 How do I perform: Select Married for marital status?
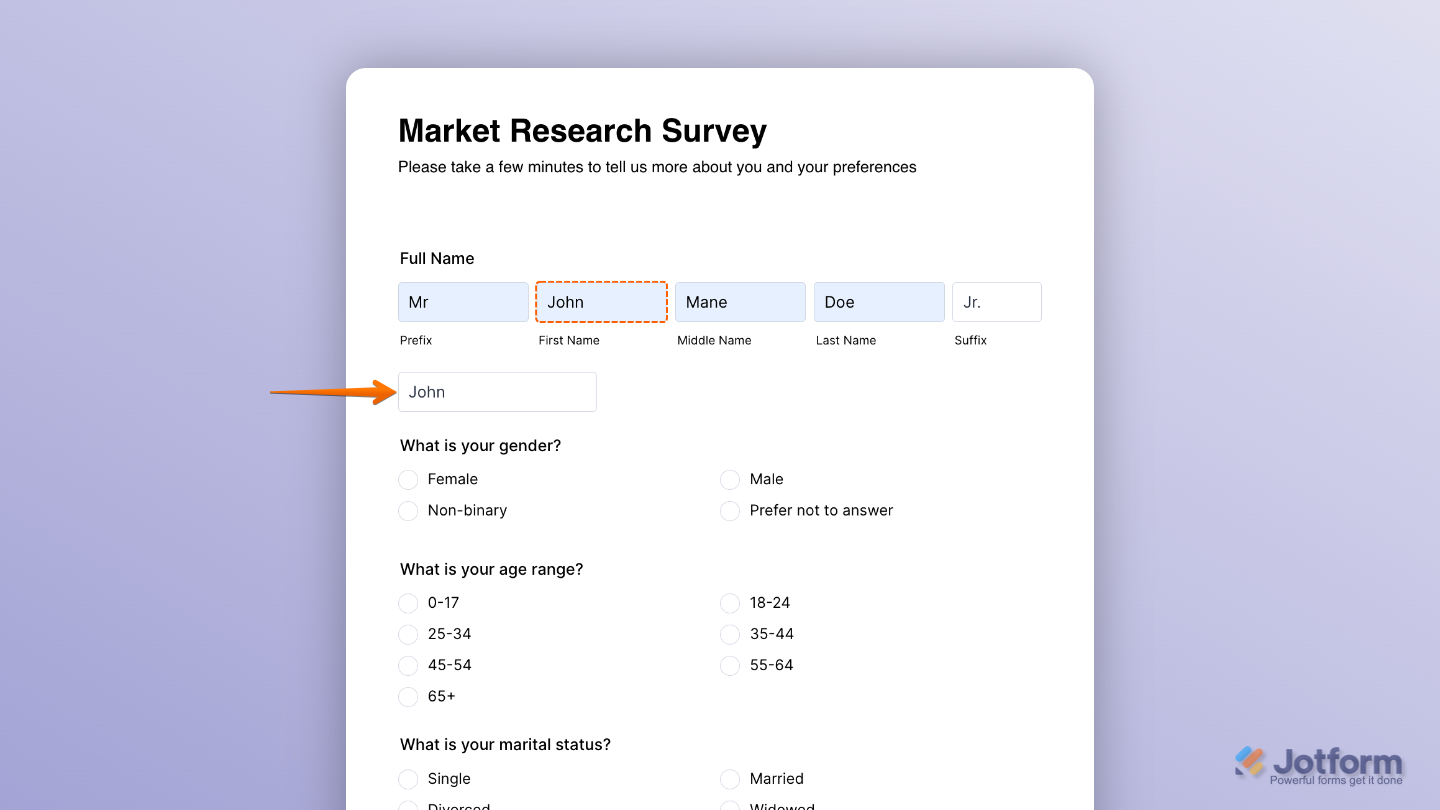tap(729, 779)
